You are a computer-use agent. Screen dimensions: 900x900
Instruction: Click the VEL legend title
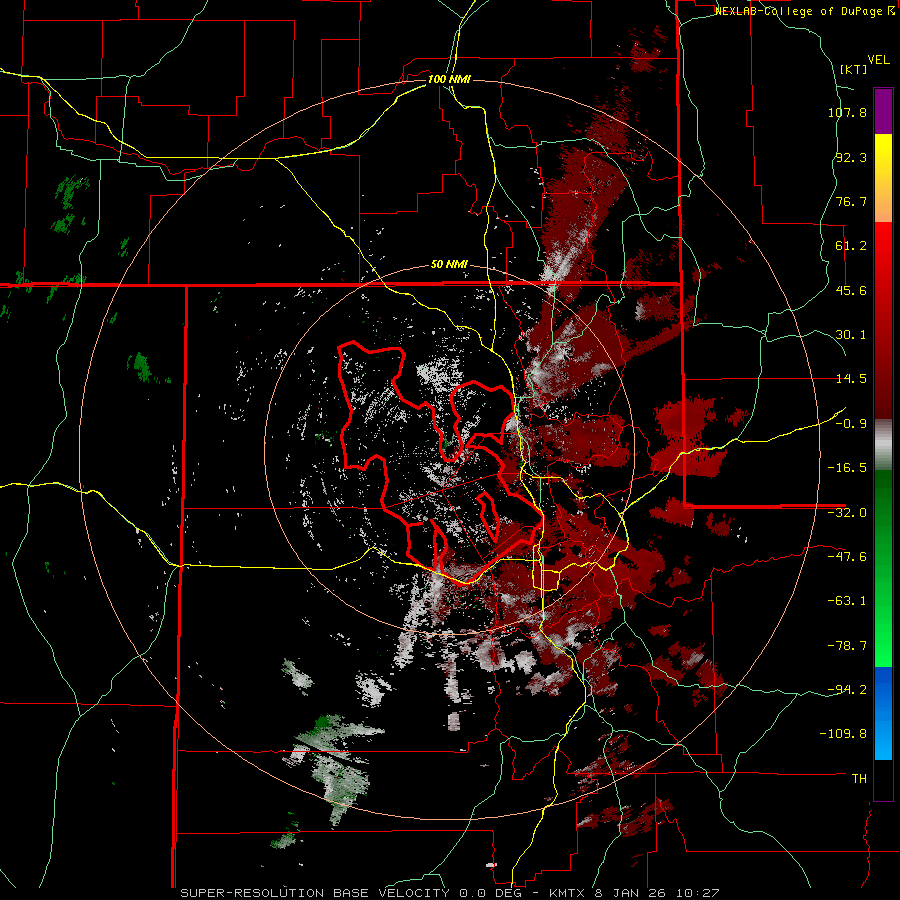coord(878,60)
